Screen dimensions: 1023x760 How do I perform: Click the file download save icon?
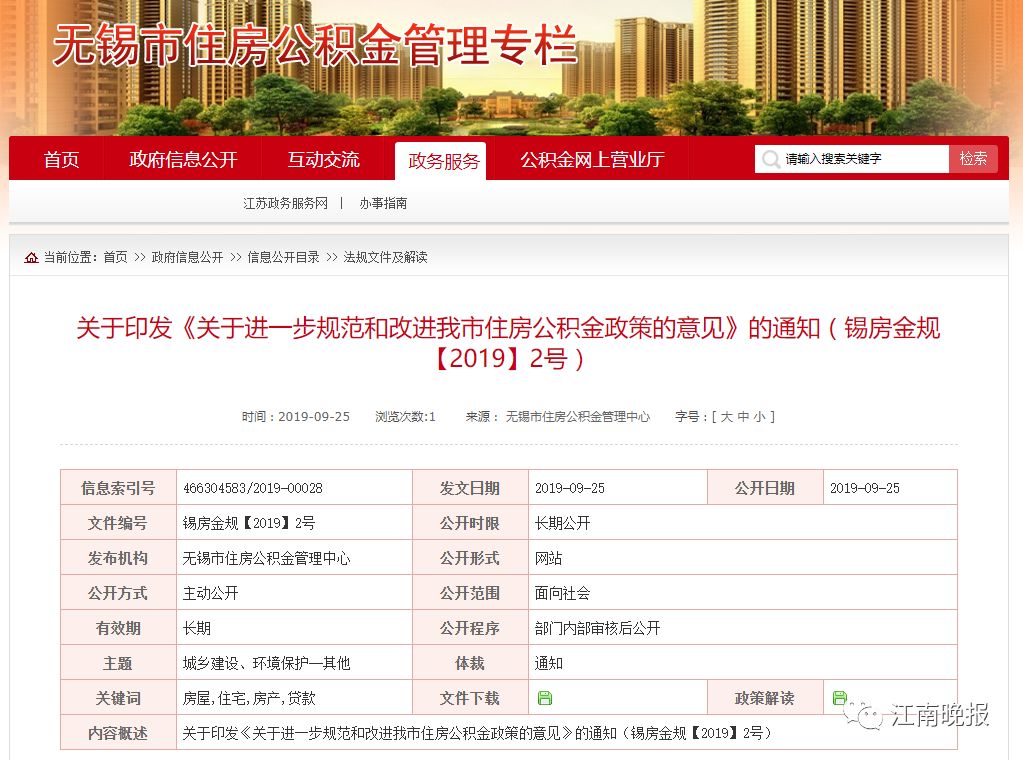tap(545, 698)
